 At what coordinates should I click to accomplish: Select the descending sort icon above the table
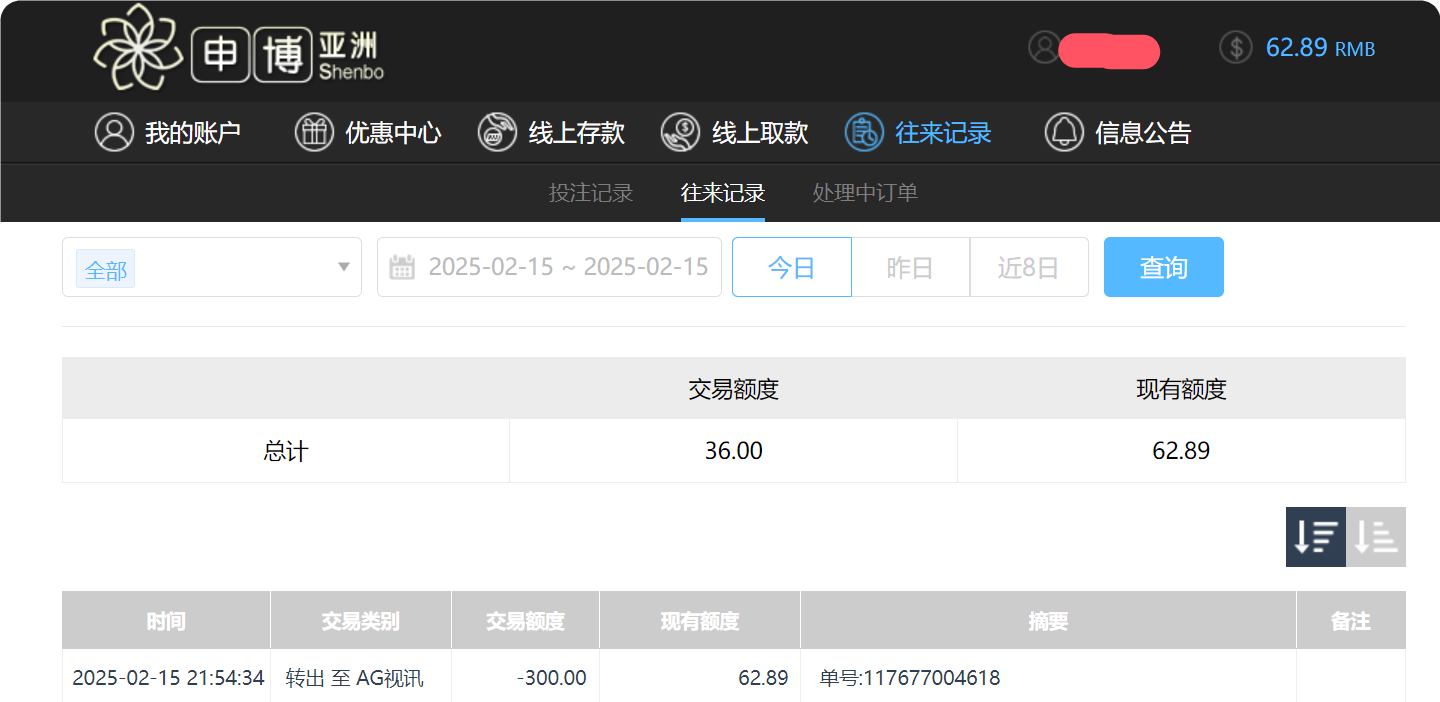[1315, 537]
